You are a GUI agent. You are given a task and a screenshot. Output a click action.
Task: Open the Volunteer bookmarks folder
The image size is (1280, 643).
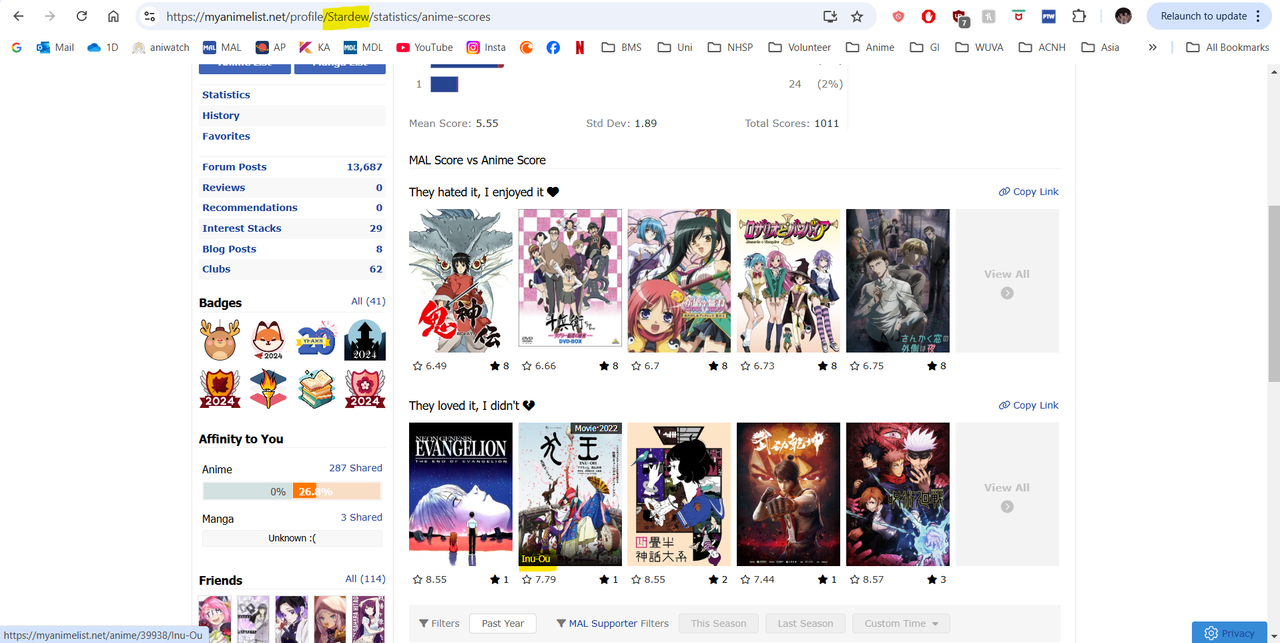799,47
